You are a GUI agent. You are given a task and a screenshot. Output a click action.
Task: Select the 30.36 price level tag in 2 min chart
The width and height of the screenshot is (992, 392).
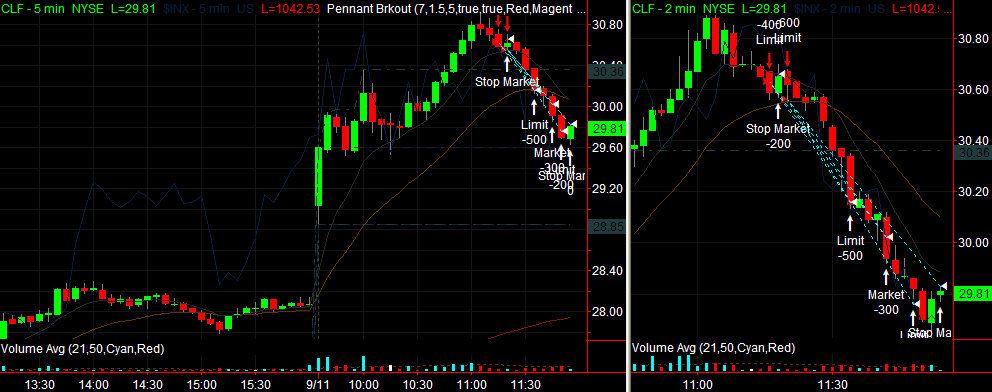tap(972, 152)
